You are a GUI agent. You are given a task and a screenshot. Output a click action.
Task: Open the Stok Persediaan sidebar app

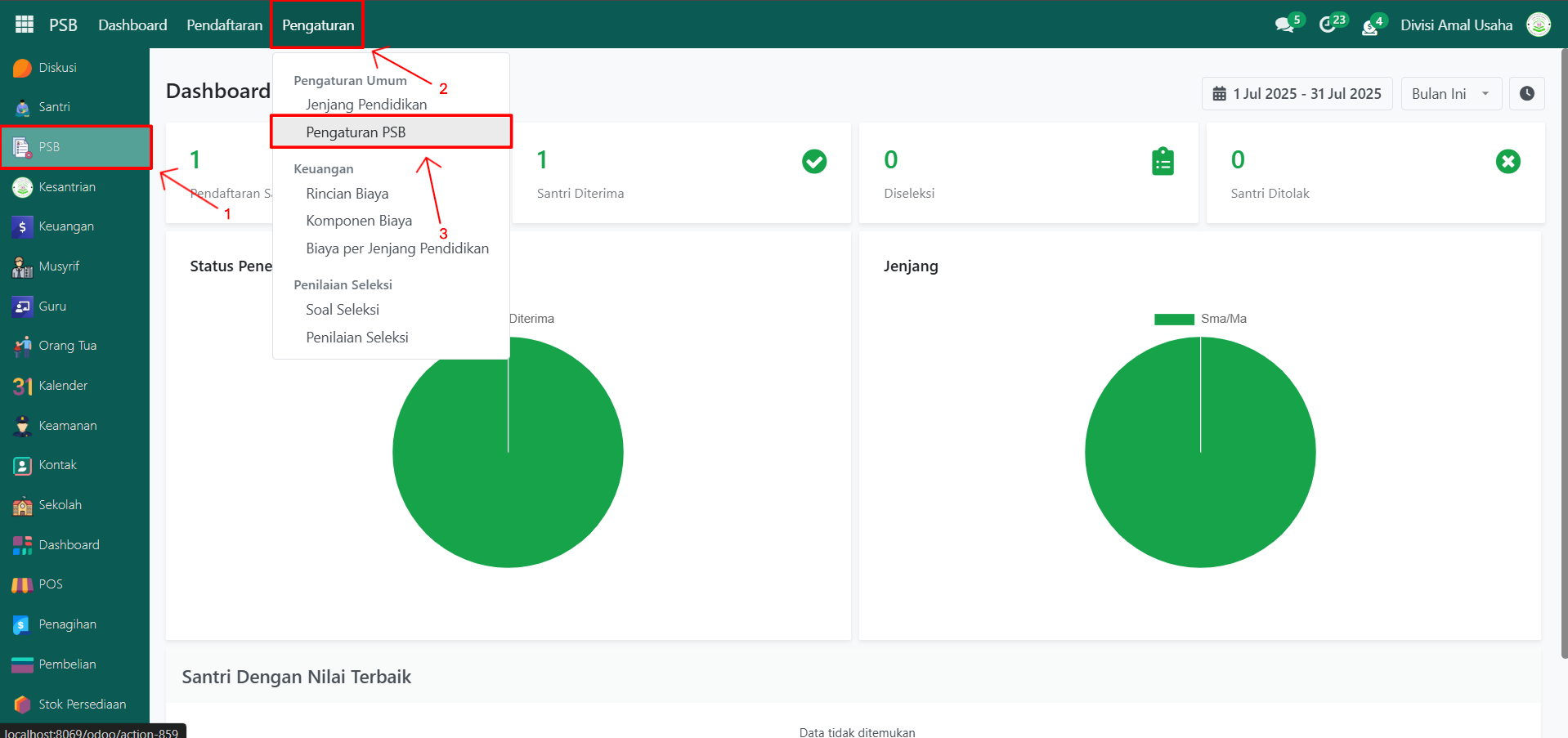[82, 704]
